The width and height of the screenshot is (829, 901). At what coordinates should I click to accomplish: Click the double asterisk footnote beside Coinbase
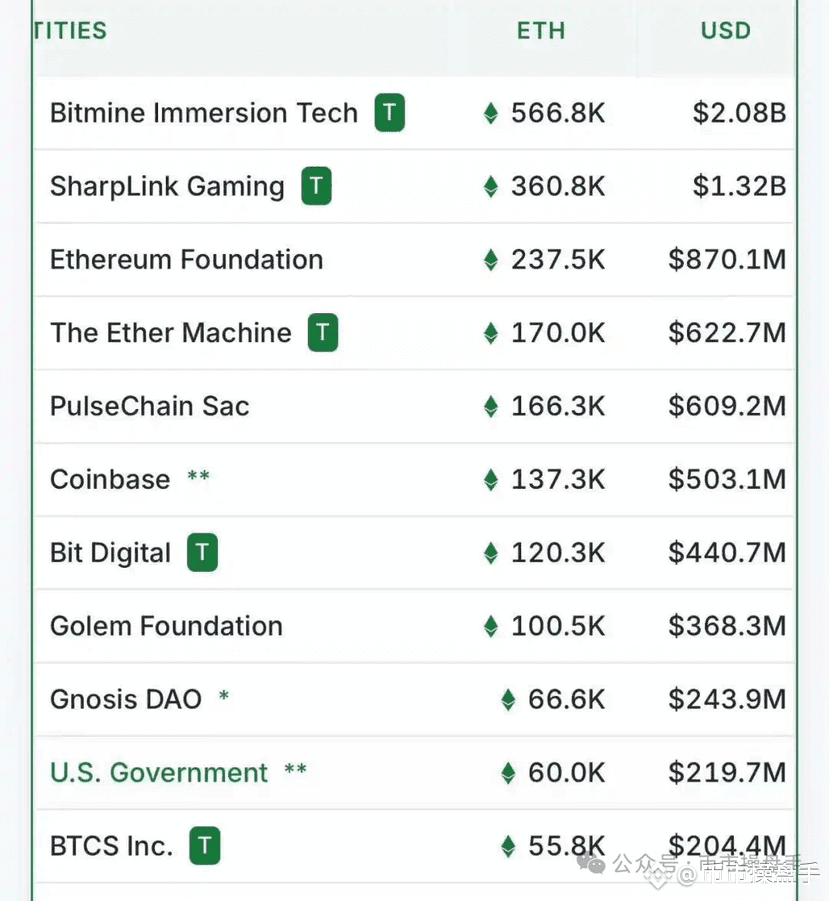pyautogui.click(x=198, y=476)
